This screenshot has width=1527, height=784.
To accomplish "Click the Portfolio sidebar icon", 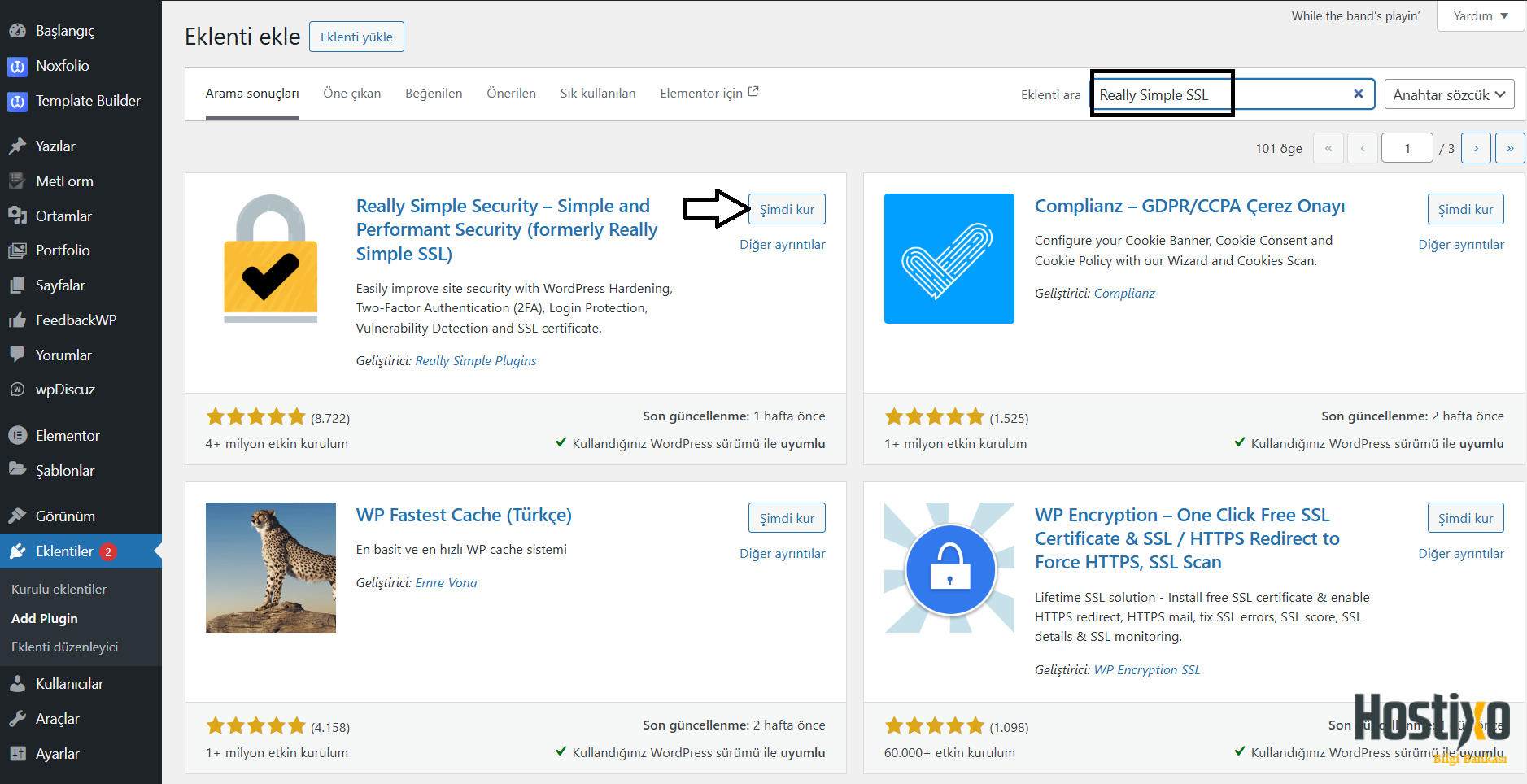I will tap(17, 250).
